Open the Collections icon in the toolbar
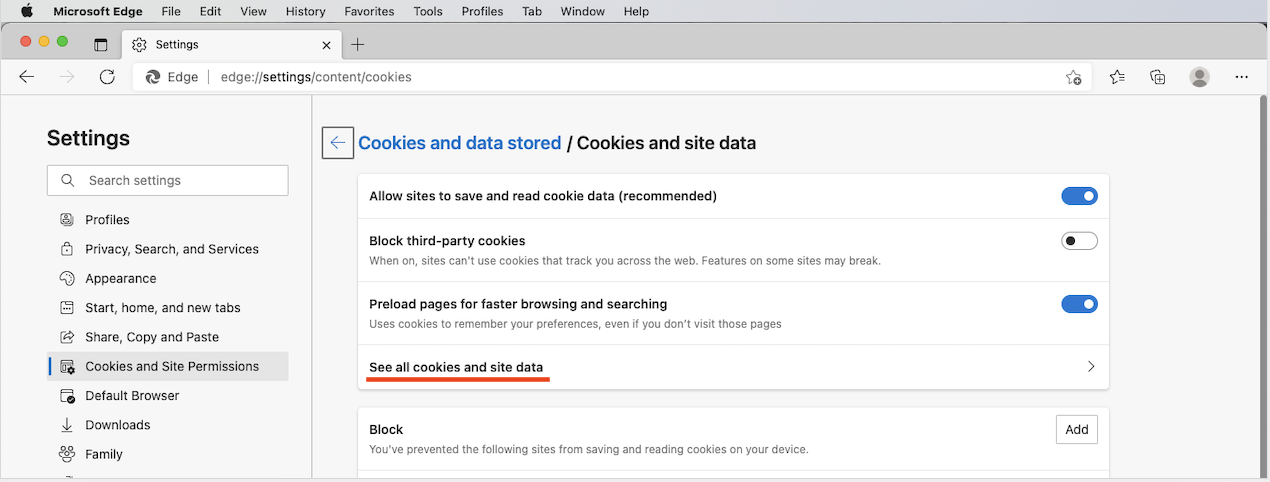The image size is (1270, 482). pyautogui.click(x=1158, y=77)
